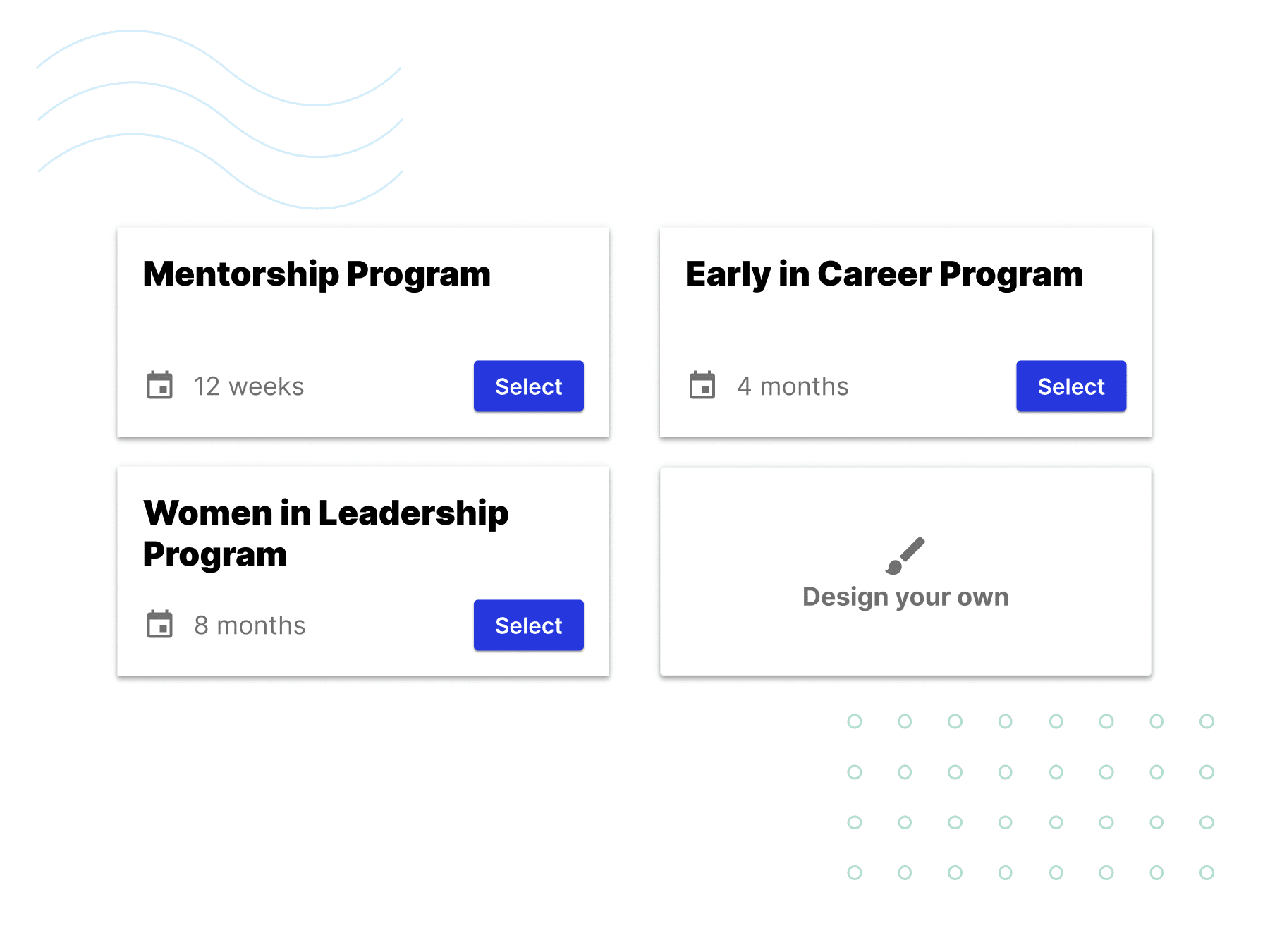Click the Mentorship Program title

316,275
